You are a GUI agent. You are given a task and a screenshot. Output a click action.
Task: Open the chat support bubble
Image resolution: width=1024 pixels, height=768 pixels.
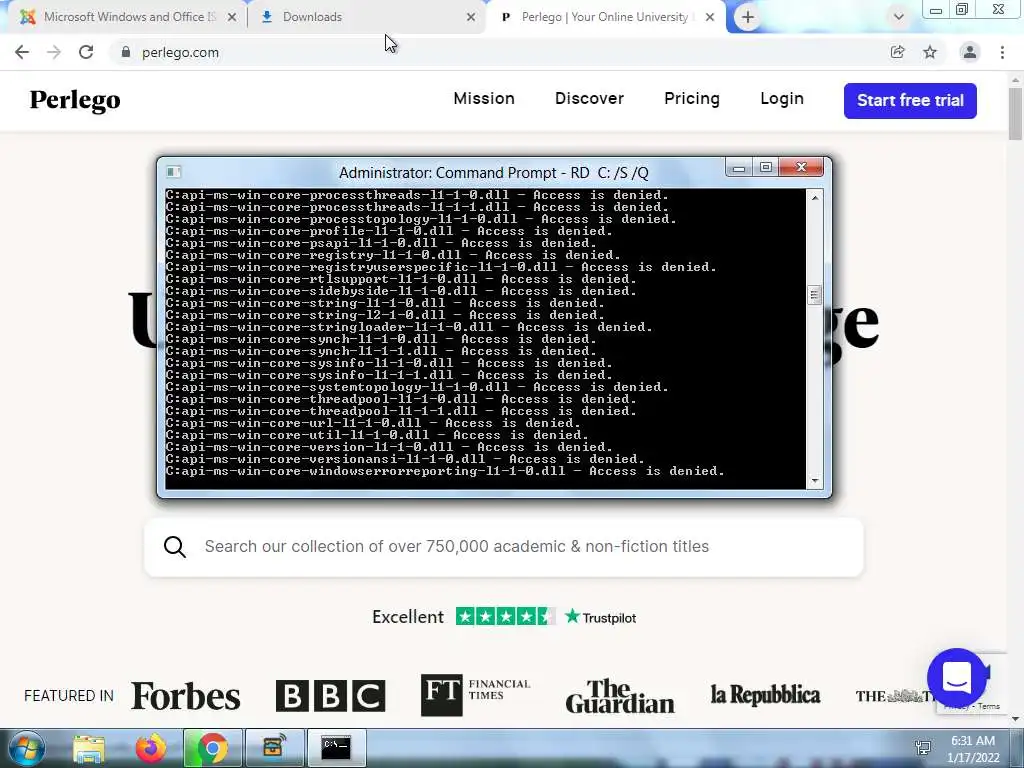957,678
